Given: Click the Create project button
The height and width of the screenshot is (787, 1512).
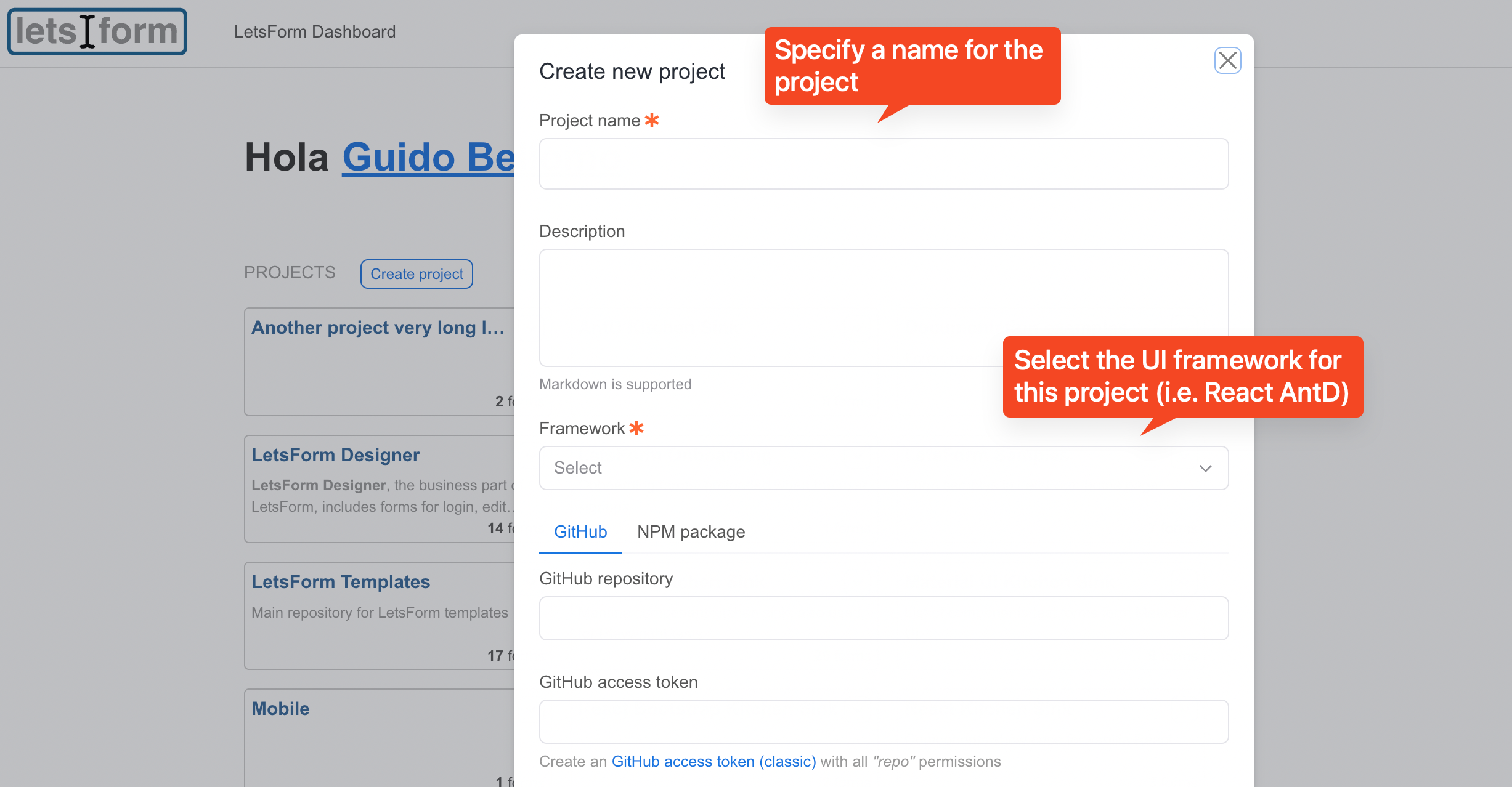Looking at the screenshot, I should 417,274.
